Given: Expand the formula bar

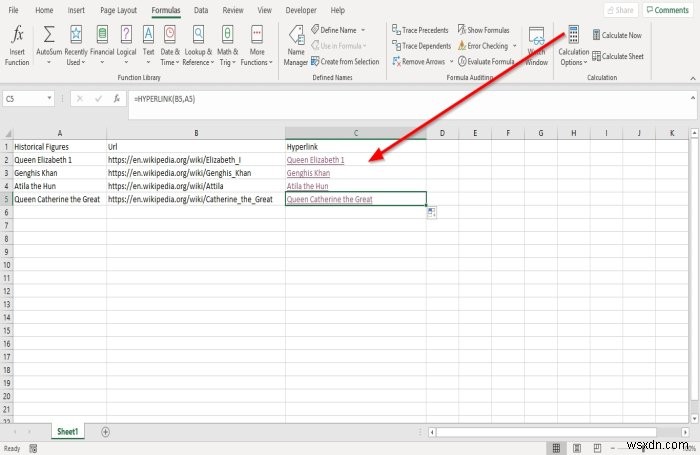Looking at the screenshot, I should pyautogui.click(x=692, y=98).
